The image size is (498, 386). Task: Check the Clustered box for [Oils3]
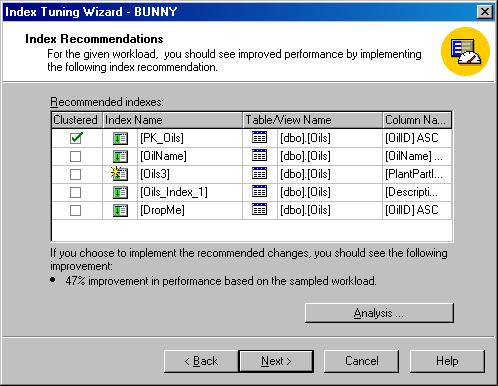click(x=75, y=174)
